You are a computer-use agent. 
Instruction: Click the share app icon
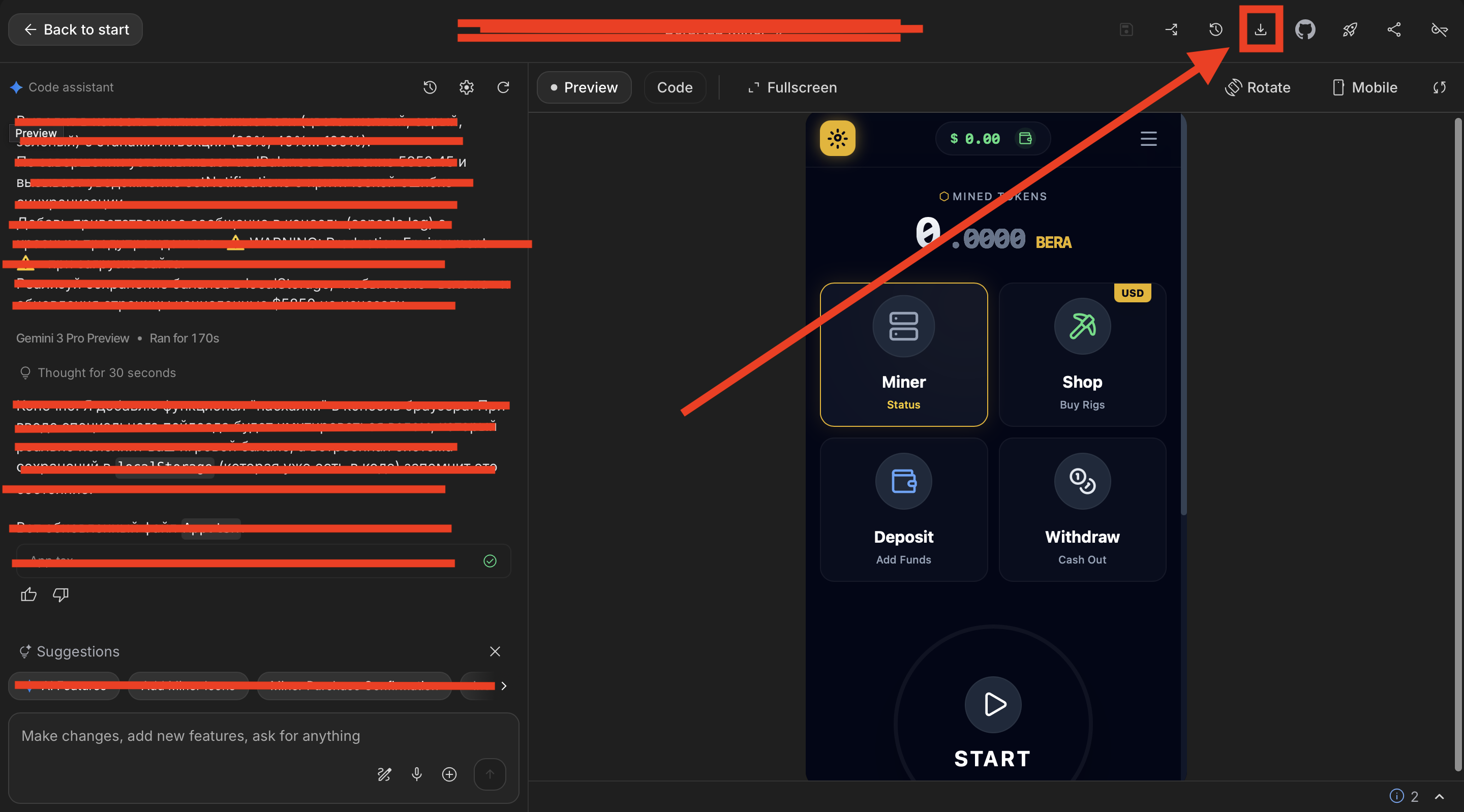[1394, 29]
